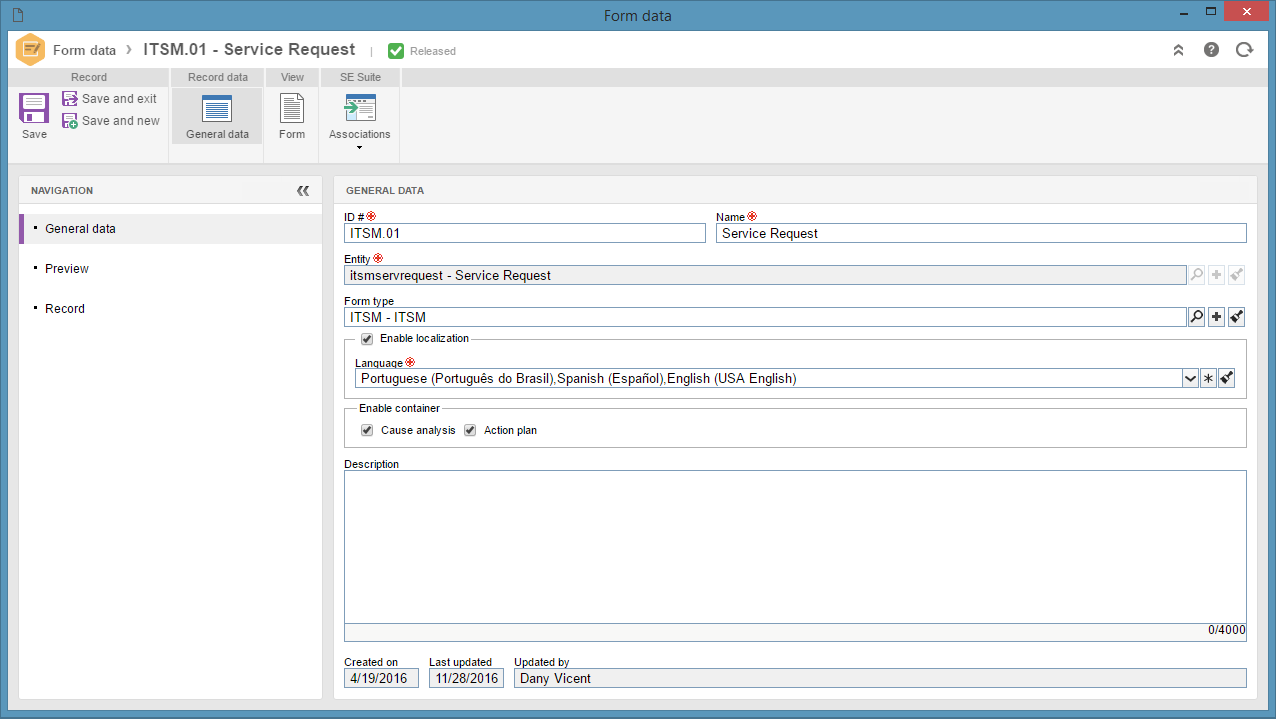This screenshot has height=719, width=1276.
Task: Toggle the Enable localization checkbox
Action: 367,339
